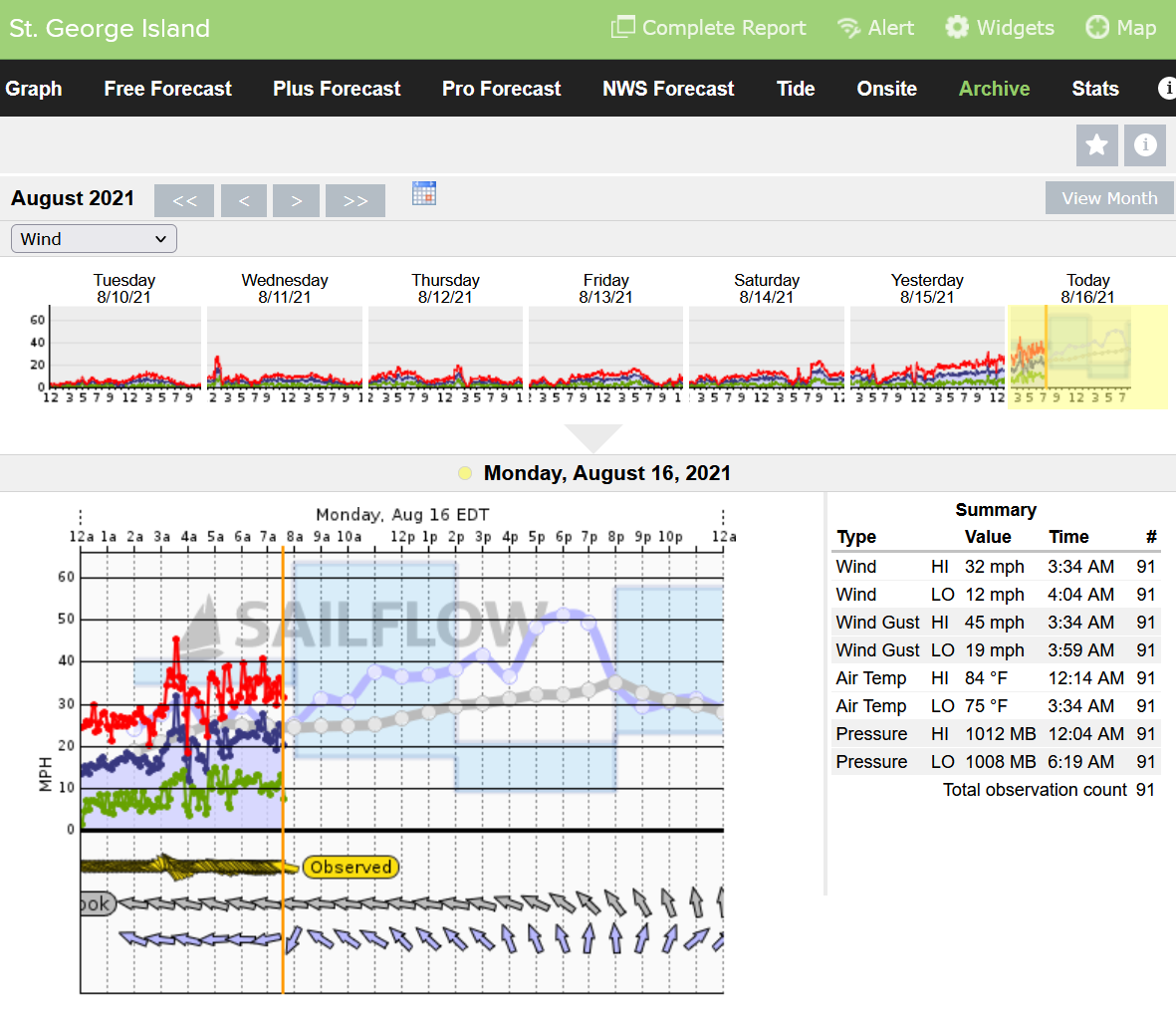Click the Alert signal icon
The width and height of the screenshot is (1176, 1020).
pos(848,28)
